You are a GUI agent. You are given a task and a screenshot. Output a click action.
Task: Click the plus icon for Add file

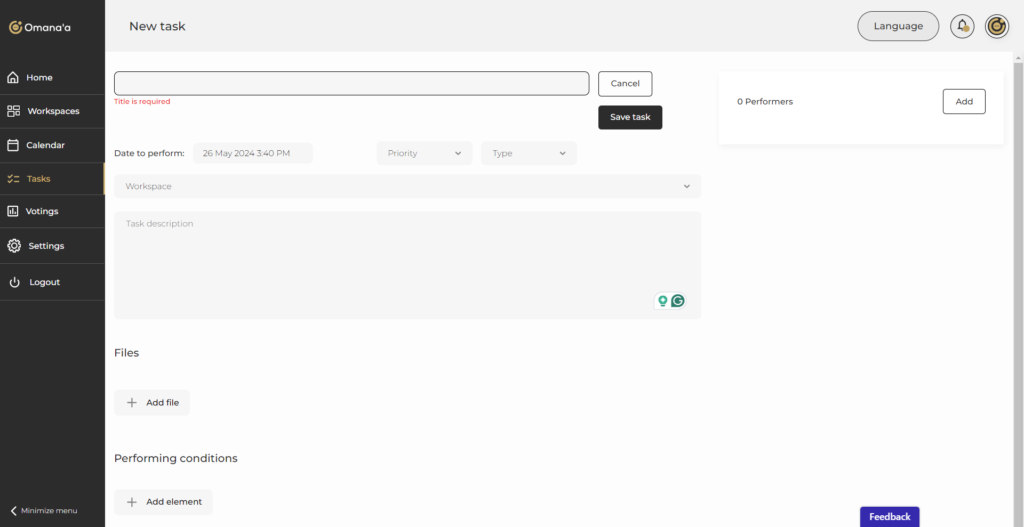pos(132,402)
